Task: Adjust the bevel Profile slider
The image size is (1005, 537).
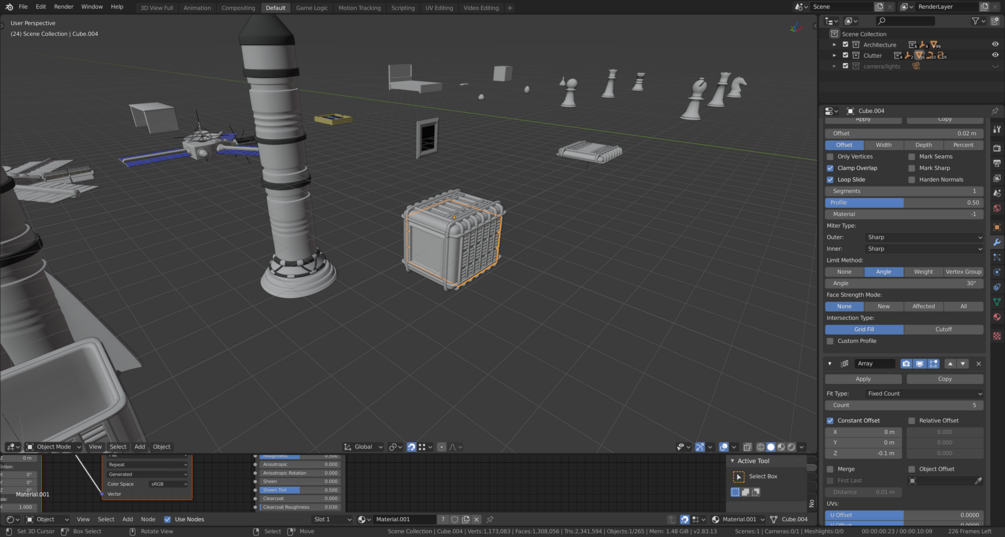Action: coord(904,202)
